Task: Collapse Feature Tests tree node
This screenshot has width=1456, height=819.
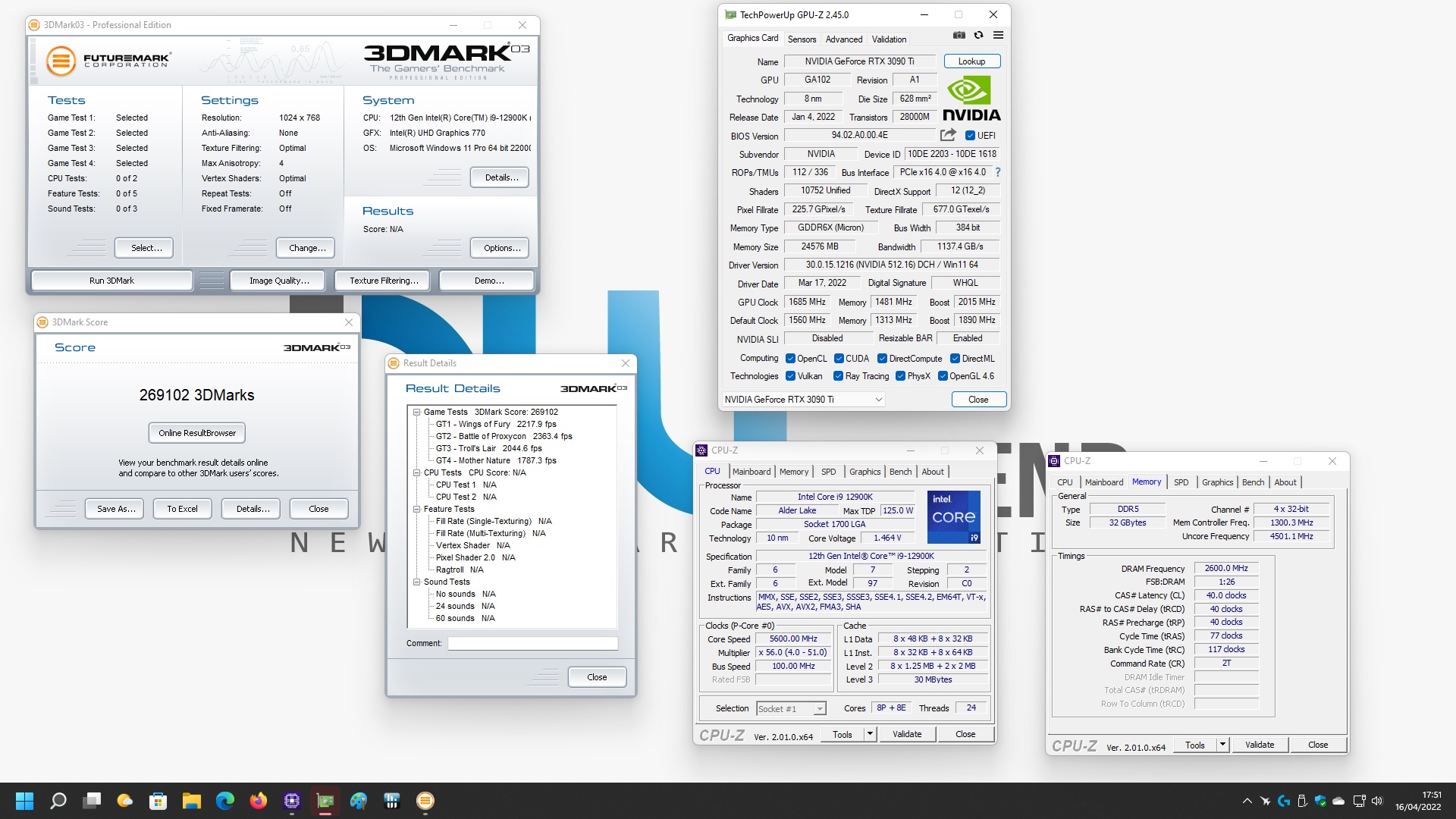Action: [416, 510]
